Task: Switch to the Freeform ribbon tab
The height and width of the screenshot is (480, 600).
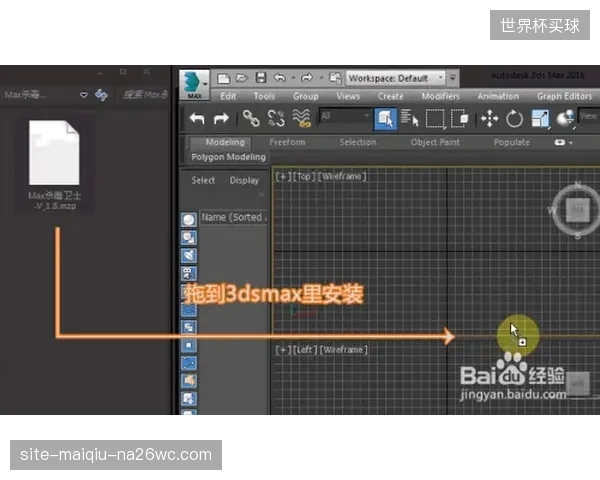Action: 287,142
